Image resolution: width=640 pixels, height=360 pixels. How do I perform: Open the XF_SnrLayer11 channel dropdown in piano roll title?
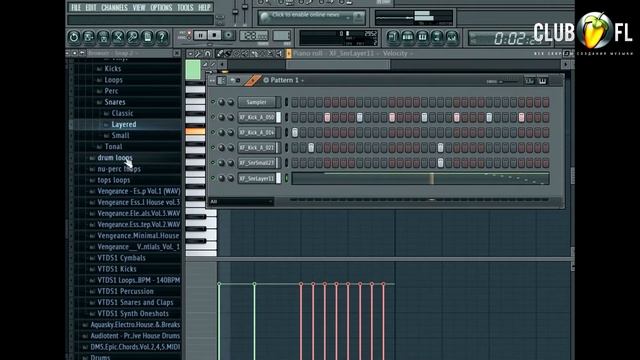tap(353, 53)
